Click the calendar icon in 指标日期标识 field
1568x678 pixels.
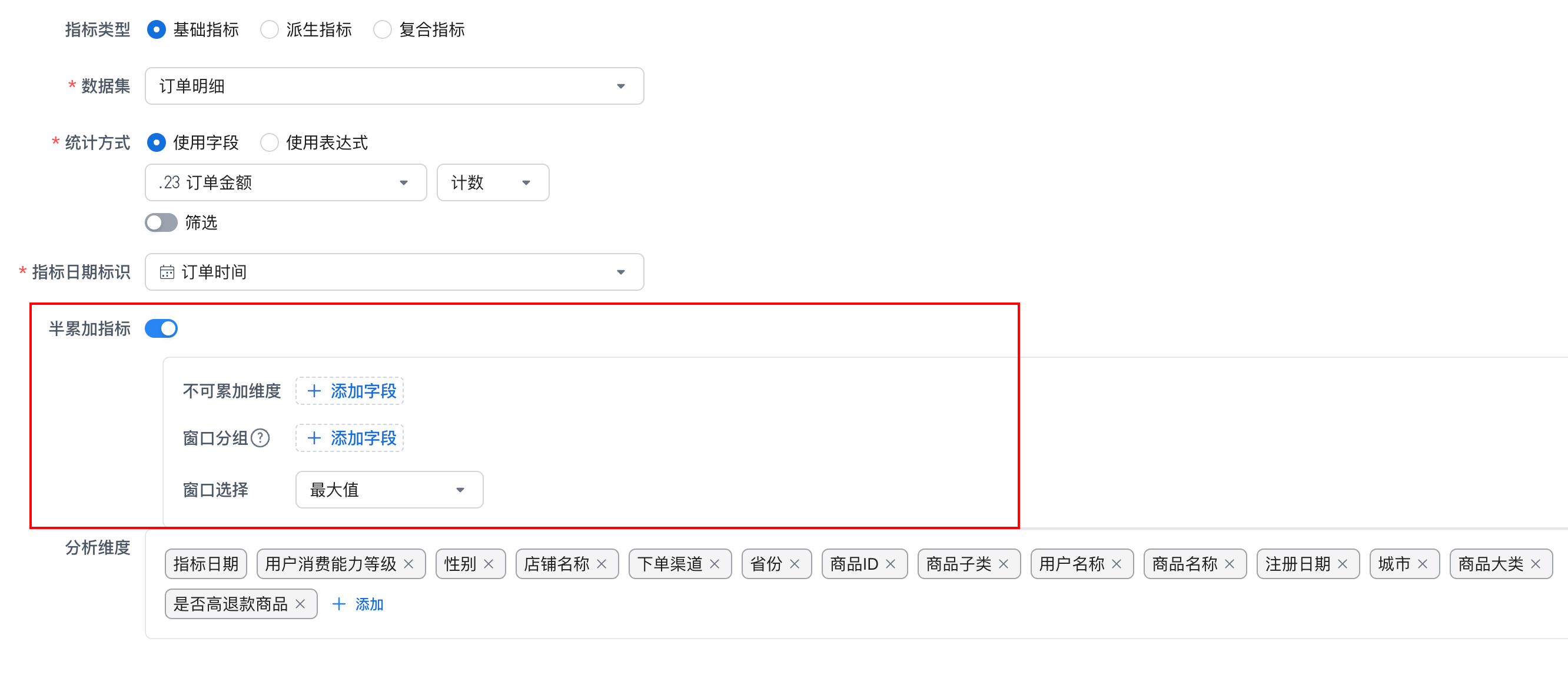(x=167, y=272)
